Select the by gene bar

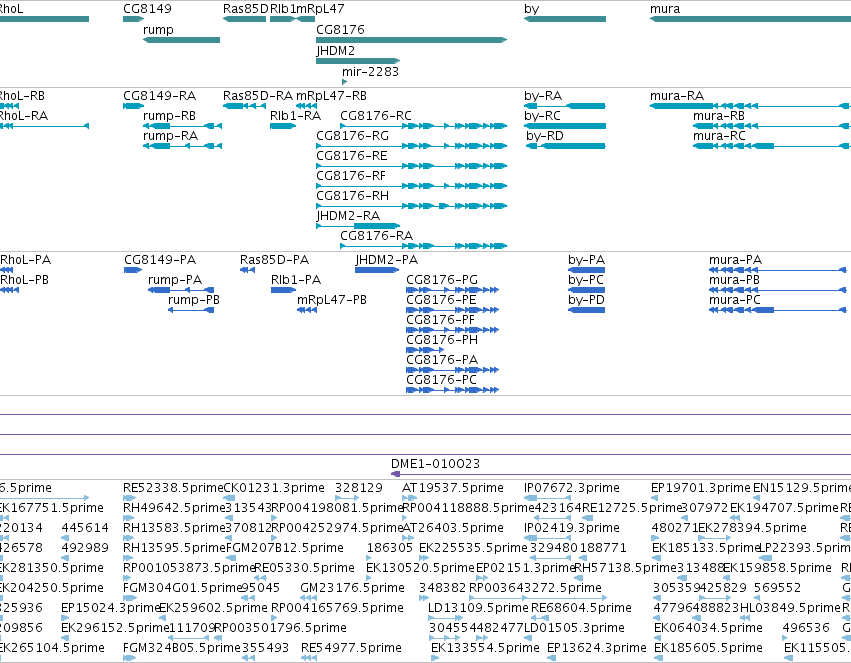564,19
